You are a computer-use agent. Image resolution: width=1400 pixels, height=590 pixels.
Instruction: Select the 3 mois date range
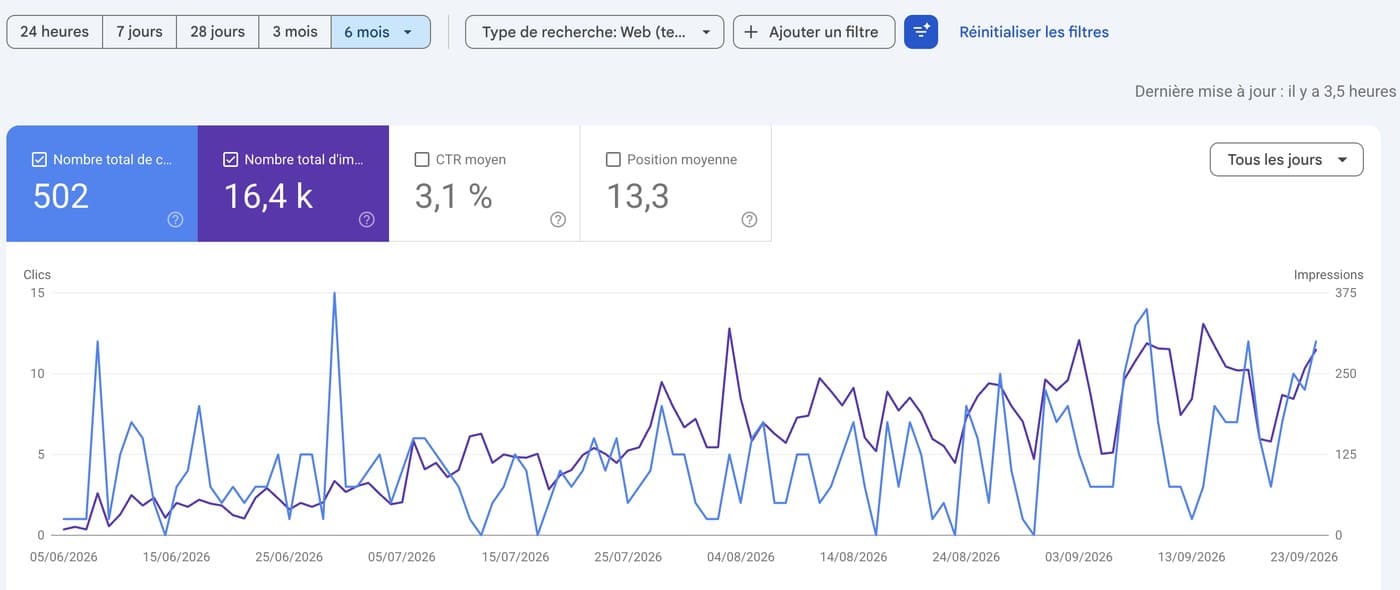294,32
